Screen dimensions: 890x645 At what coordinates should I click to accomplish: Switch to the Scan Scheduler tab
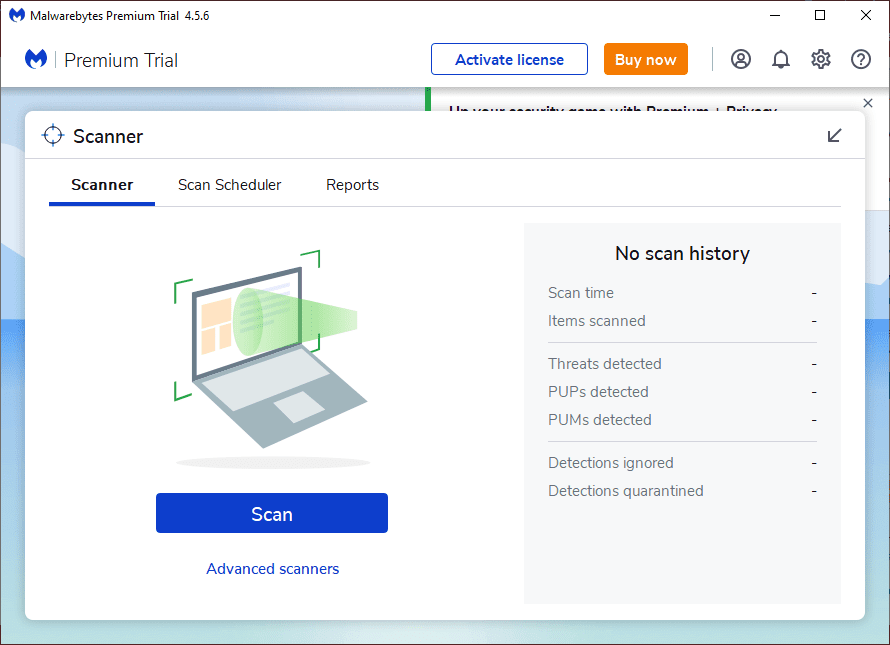click(x=229, y=185)
